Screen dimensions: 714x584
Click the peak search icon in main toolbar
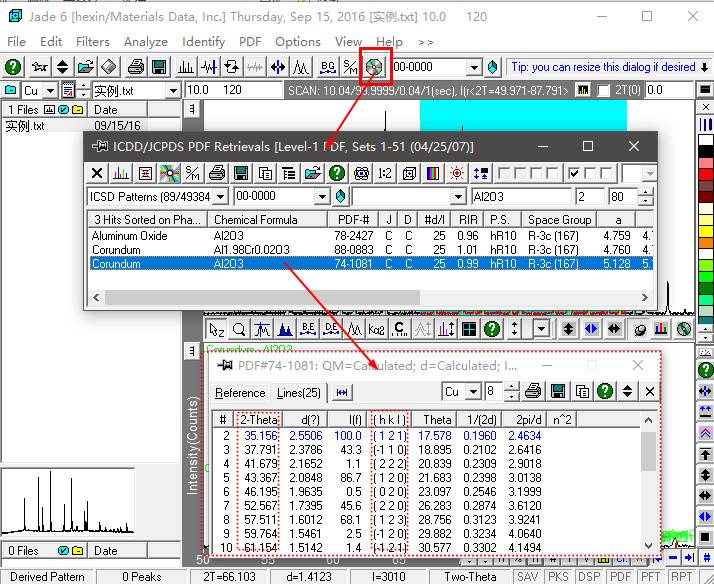click(185, 67)
